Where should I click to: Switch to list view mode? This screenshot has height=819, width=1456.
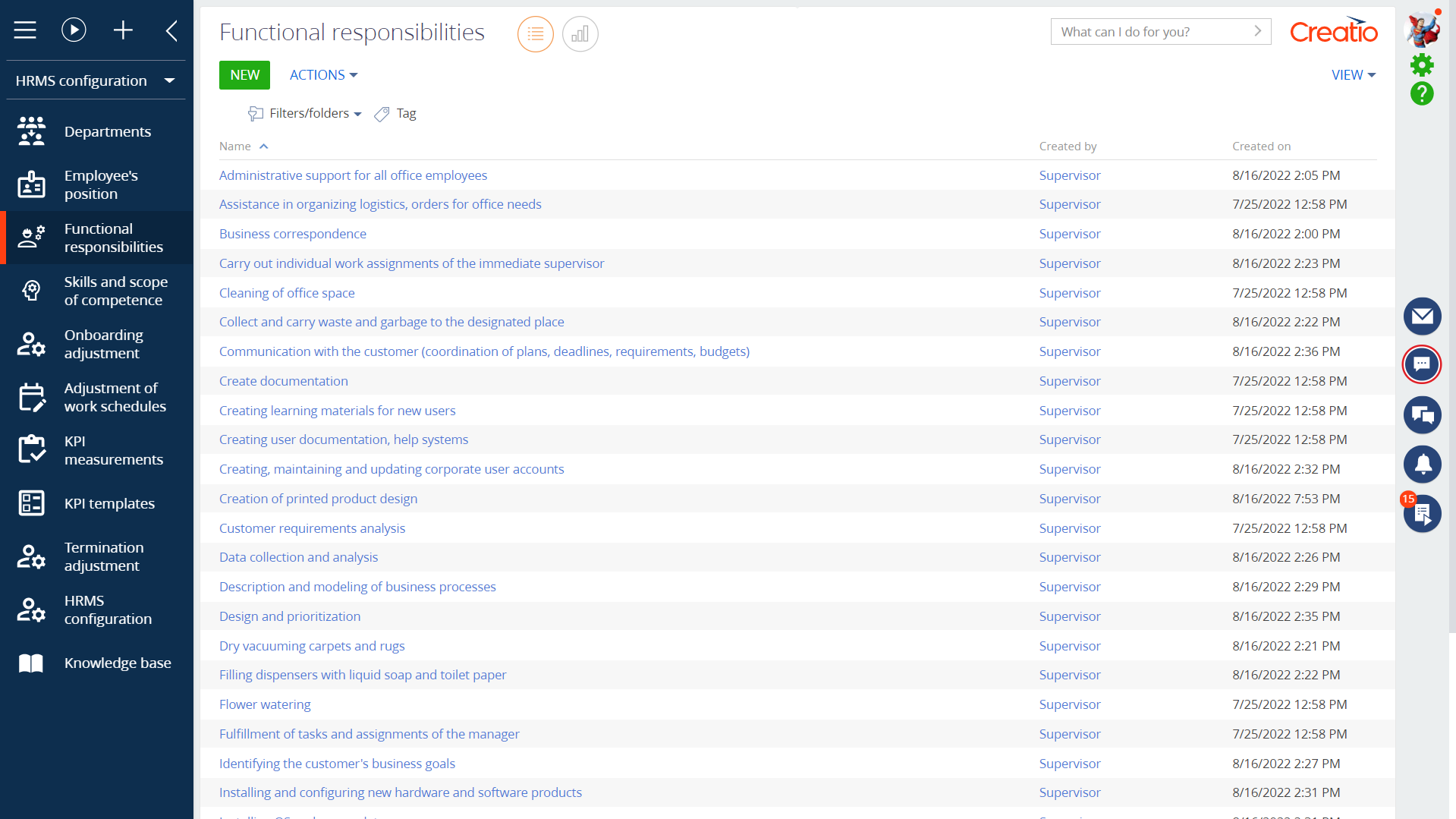pyautogui.click(x=535, y=33)
